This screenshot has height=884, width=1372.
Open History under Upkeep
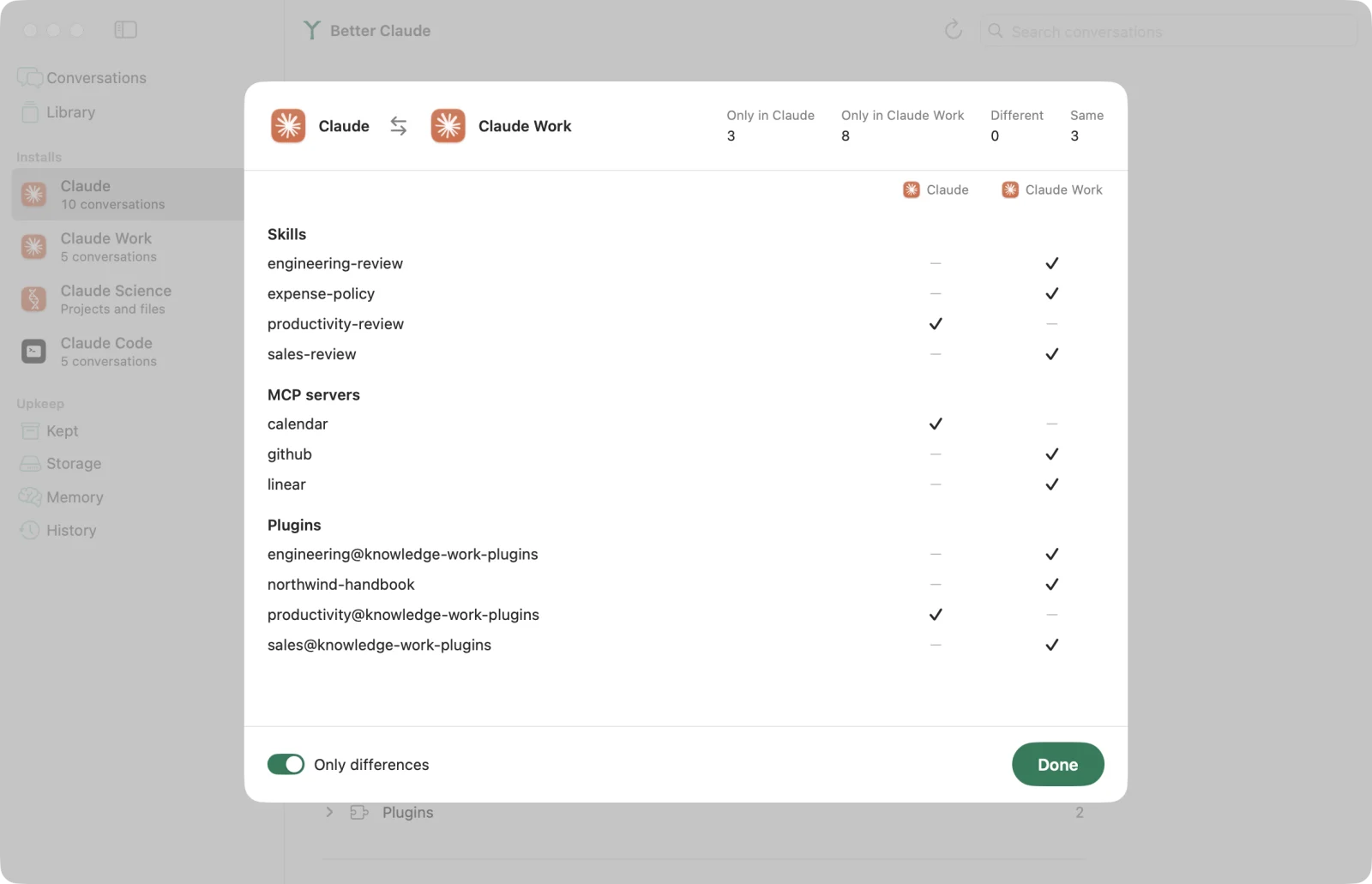[58, 531]
